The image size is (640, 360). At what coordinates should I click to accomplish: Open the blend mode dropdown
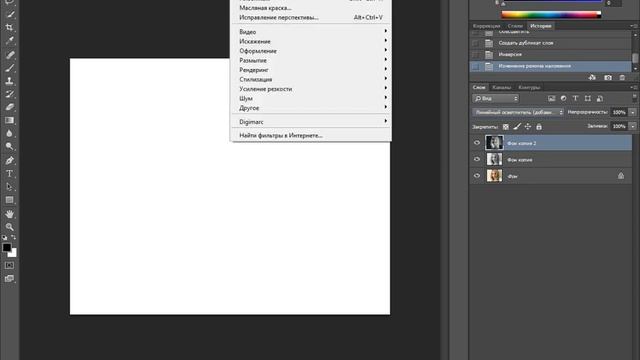pyautogui.click(x=518, y=112)
